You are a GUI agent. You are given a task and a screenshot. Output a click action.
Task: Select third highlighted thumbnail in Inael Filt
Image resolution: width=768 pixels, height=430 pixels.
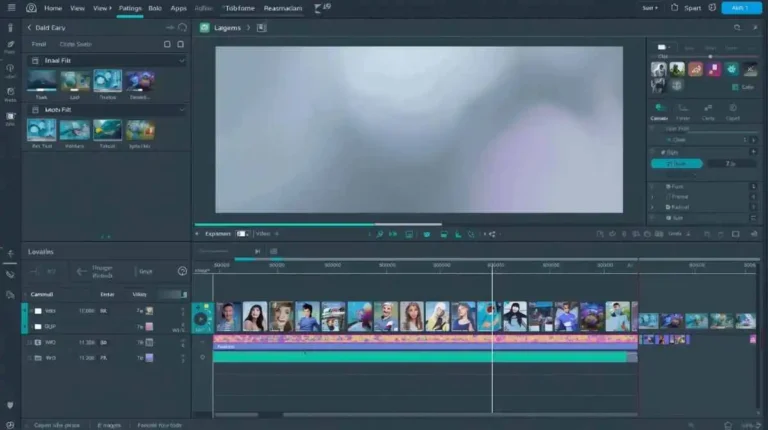point(107,81)
